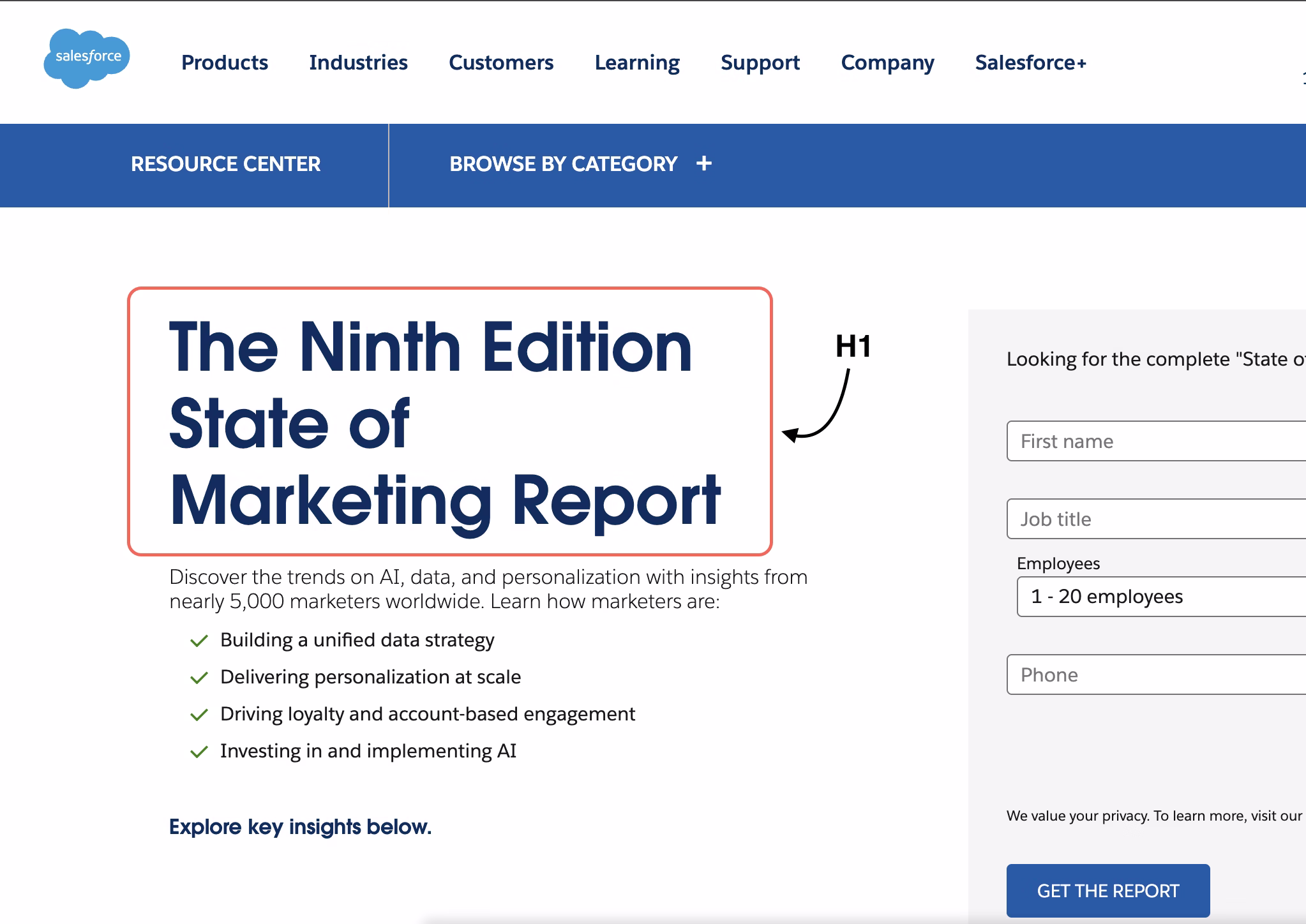Click 'Delivering personalization at scale' text
Viewport: 1306px width, 924px height.
[370, 677]
